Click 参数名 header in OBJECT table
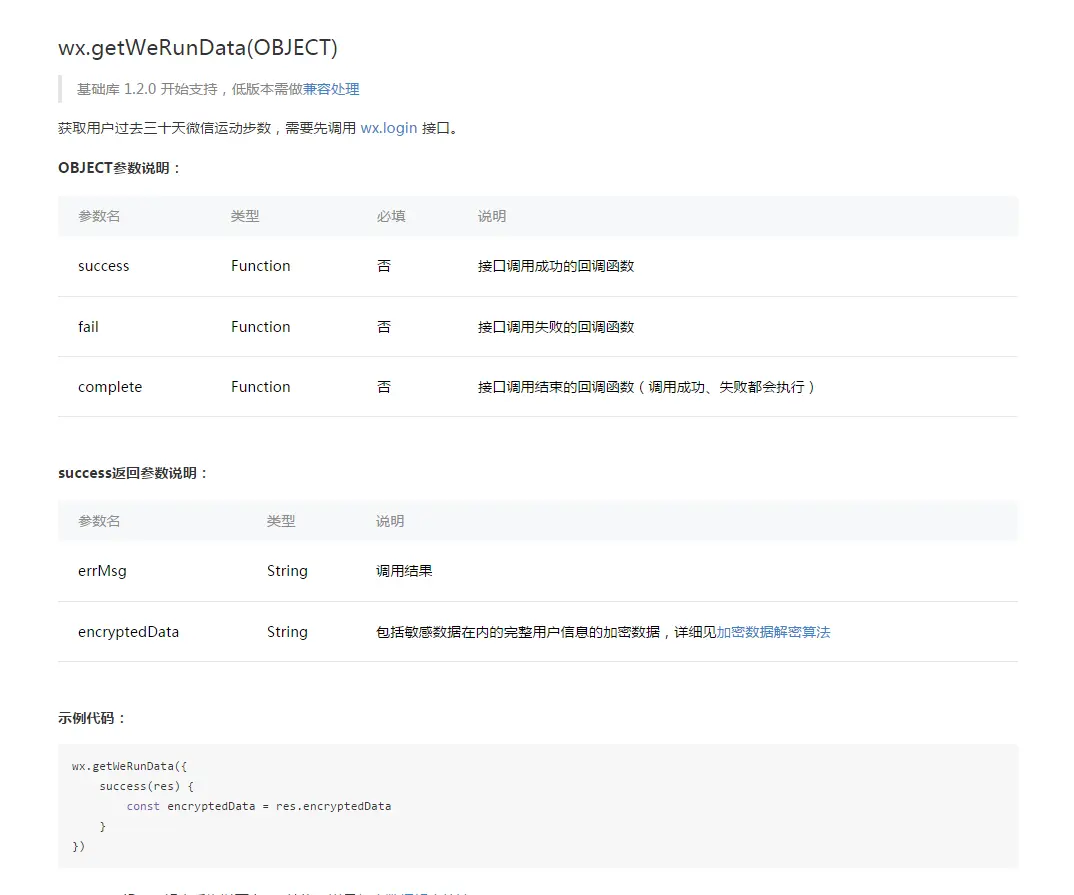 coord(99,216)
